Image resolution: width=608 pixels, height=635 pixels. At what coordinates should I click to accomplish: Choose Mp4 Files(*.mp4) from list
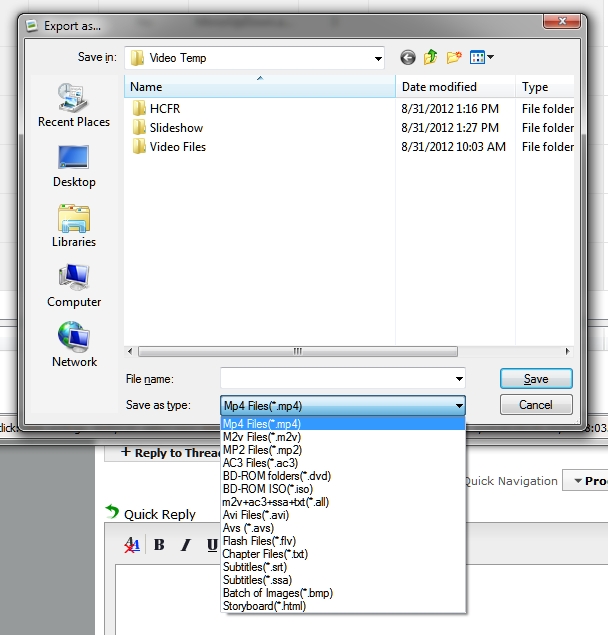[x=343, y=424]
